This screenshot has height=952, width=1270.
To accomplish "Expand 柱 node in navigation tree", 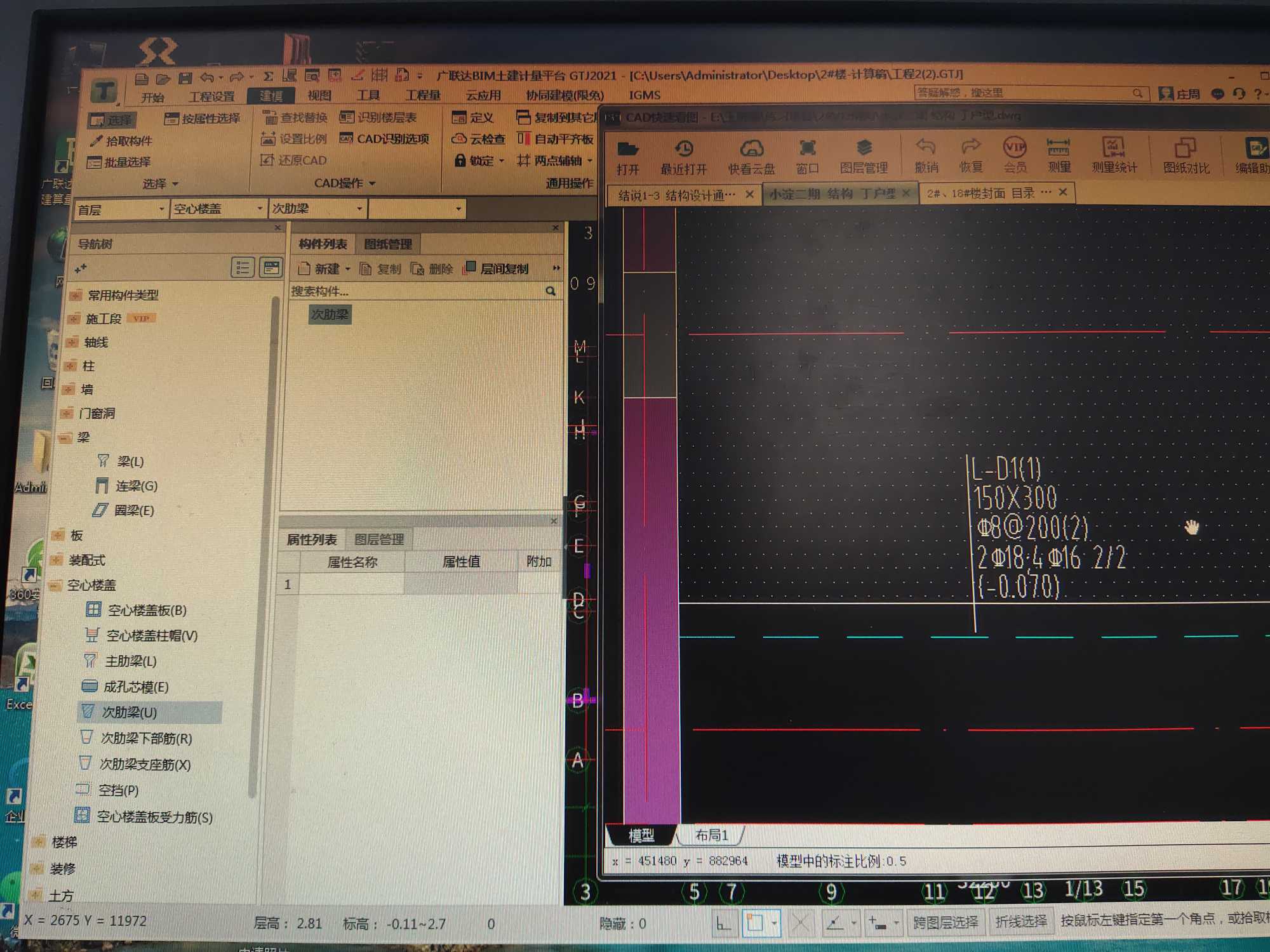I will 70,366.
